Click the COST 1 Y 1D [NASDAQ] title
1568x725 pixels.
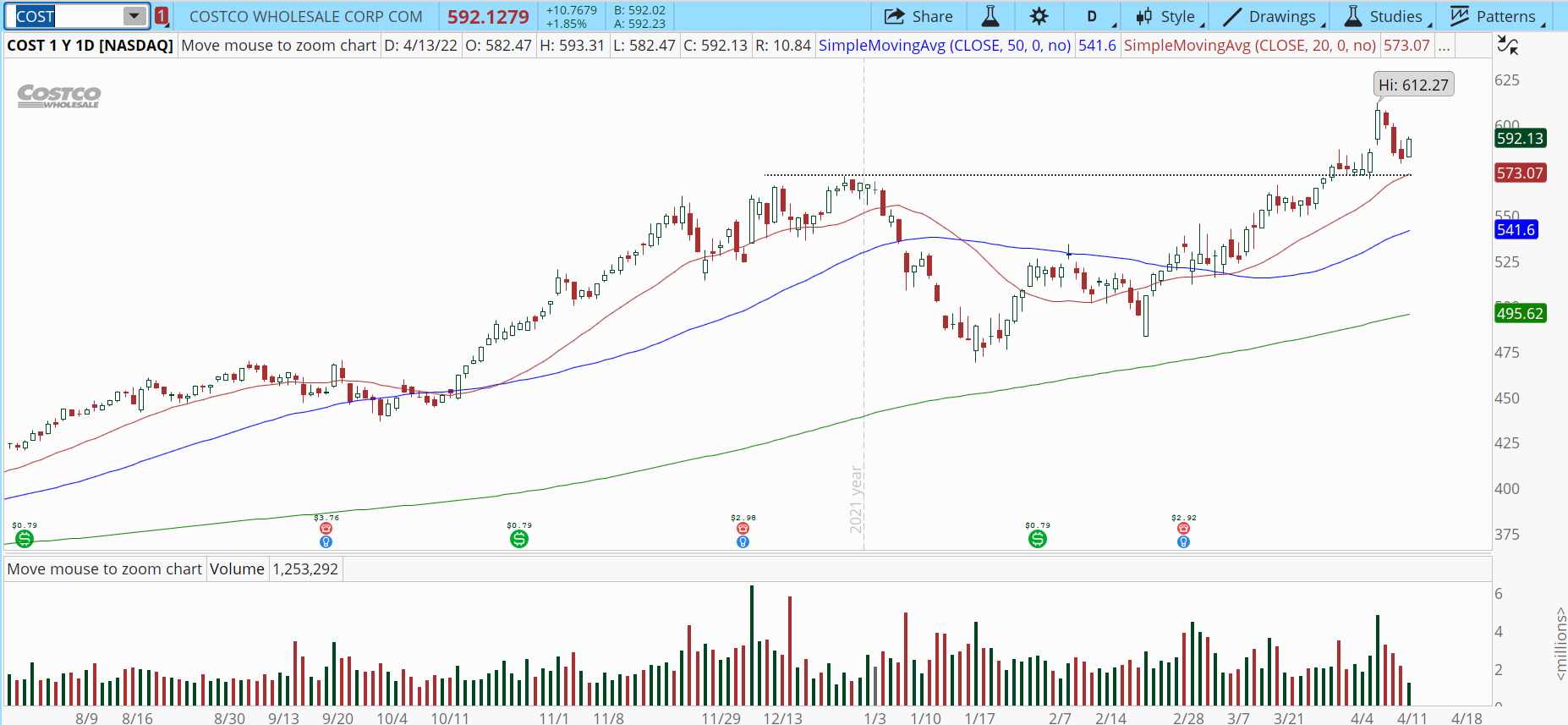[x=90, y=46]
